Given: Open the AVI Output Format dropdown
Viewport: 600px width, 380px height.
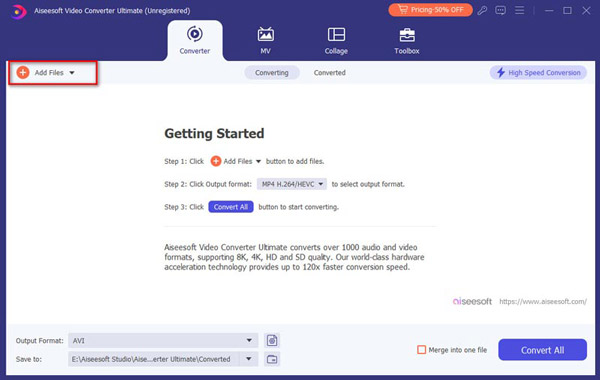Looking at the screenshot, I should (163, 340).
